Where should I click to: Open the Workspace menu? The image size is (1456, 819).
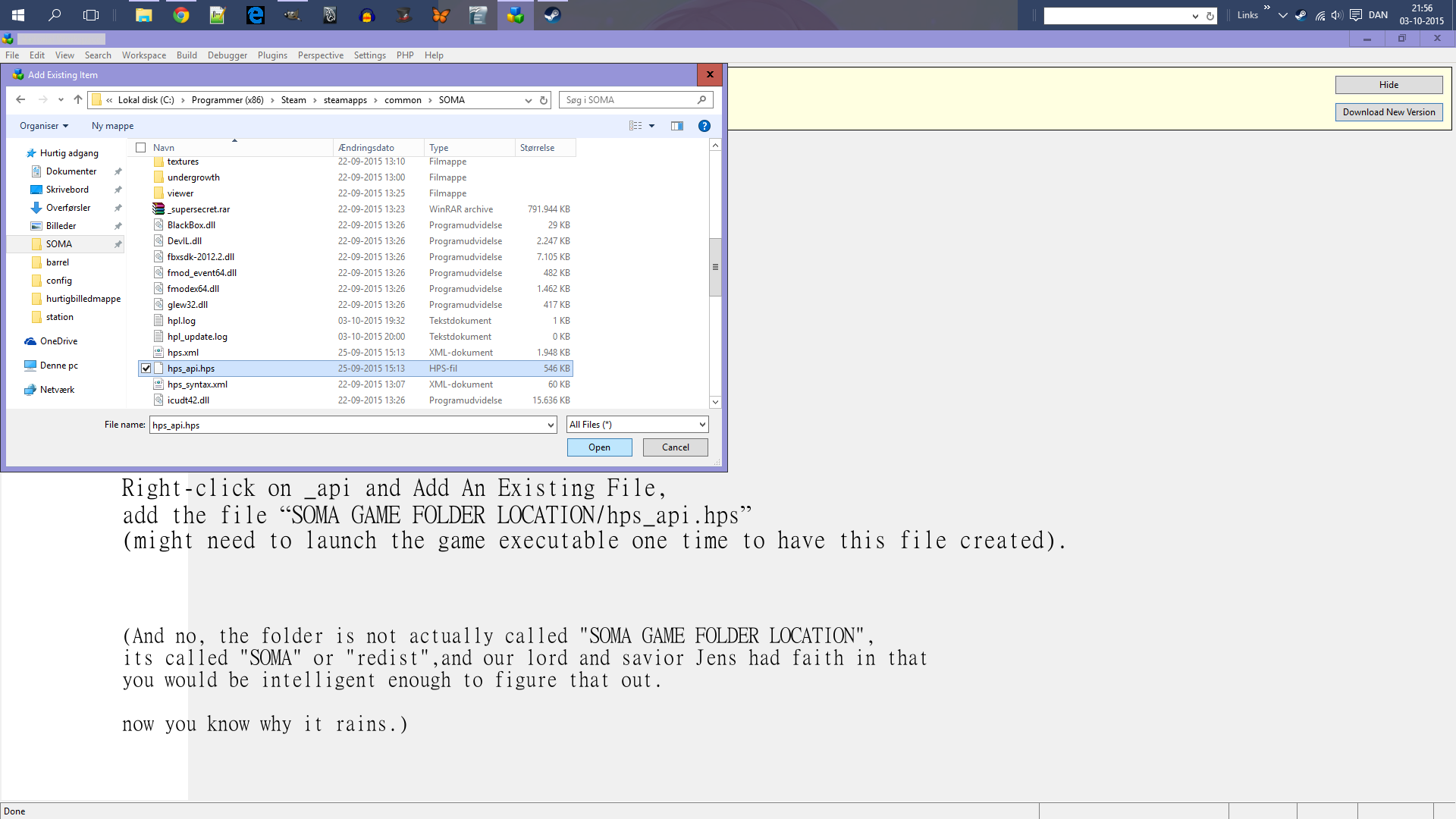[144, 55]
